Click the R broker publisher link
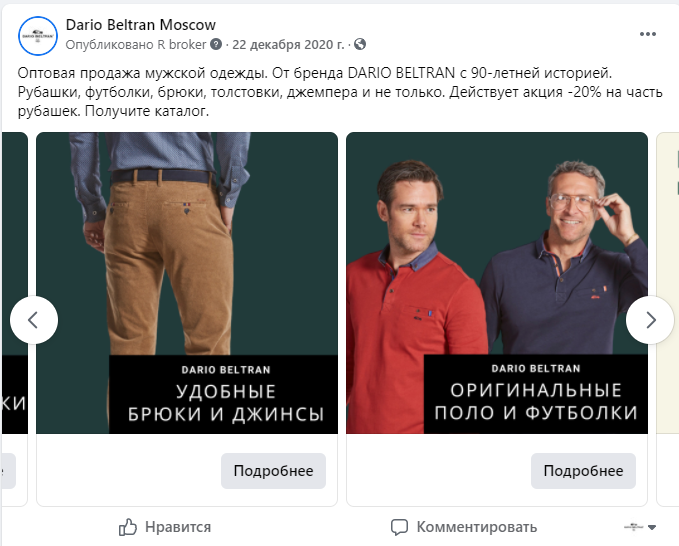Image resolution: width=679 pixels, height=546 pixels. coord(181,45)
